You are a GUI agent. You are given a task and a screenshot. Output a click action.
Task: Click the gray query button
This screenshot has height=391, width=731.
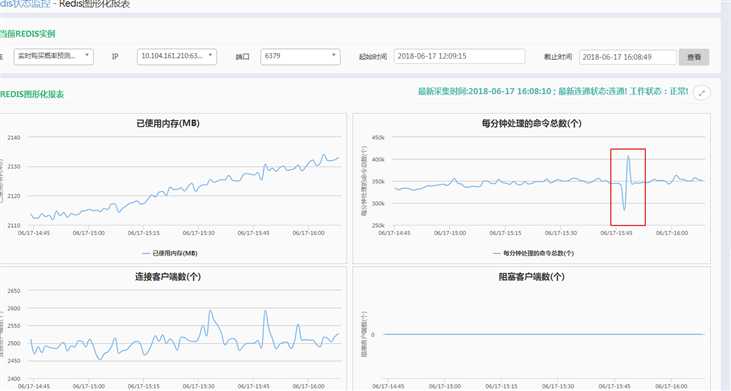(x=694, y=57)
